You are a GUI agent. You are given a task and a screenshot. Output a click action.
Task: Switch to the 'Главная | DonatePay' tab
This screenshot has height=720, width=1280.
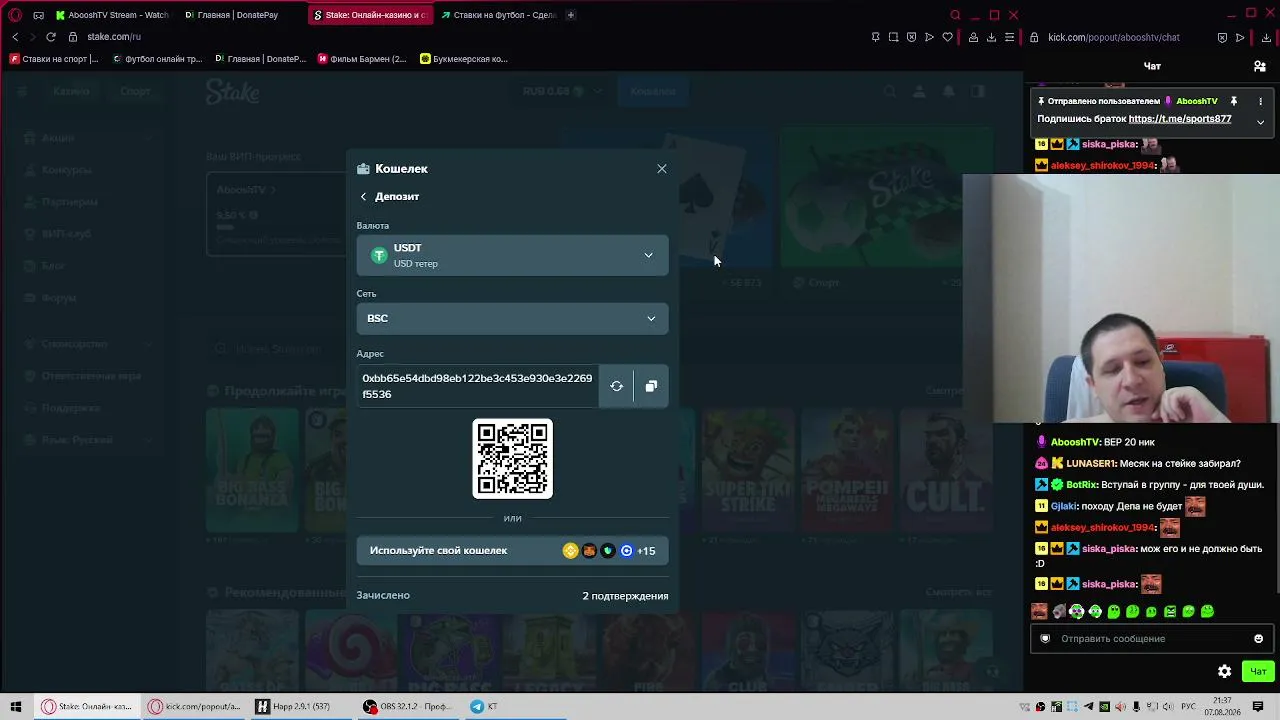(240, 15)
